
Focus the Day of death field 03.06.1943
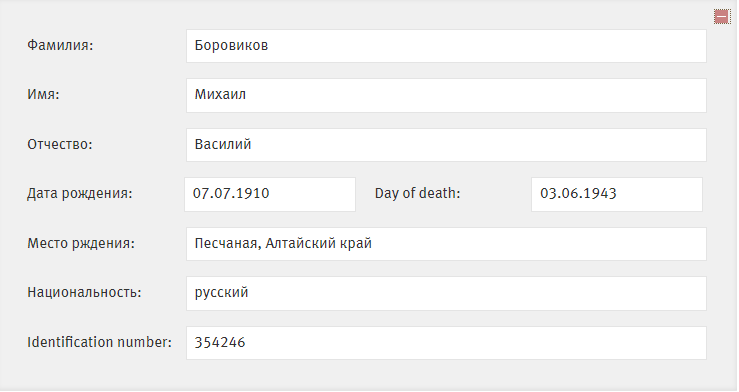(x=616, y=194)
